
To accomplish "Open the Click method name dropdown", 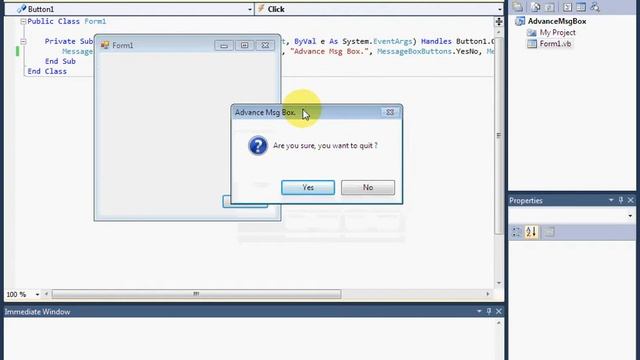I will point(500,9).
